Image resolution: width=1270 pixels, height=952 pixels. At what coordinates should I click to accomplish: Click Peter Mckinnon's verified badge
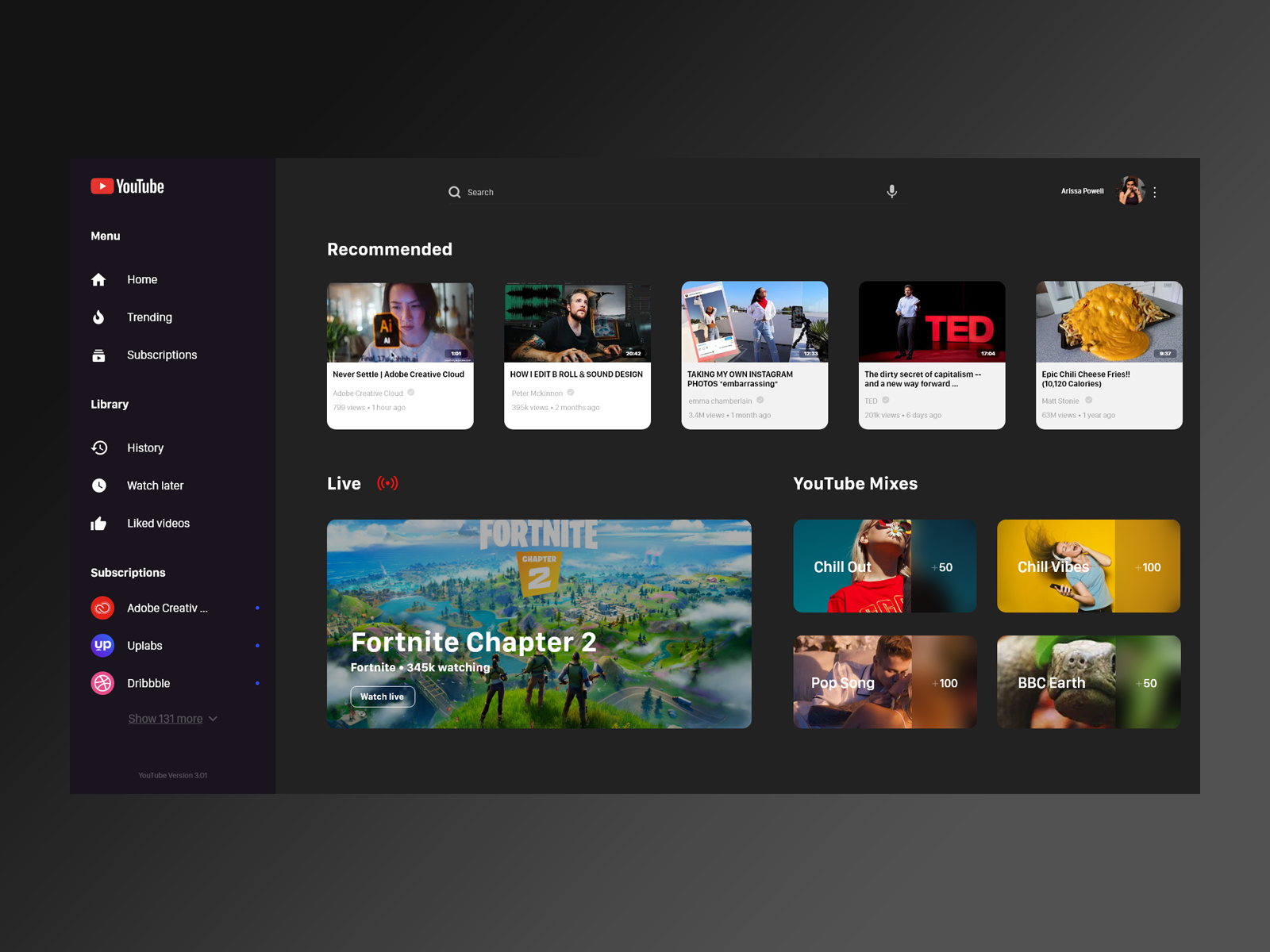pyautogui.click(x=571, y=393)
